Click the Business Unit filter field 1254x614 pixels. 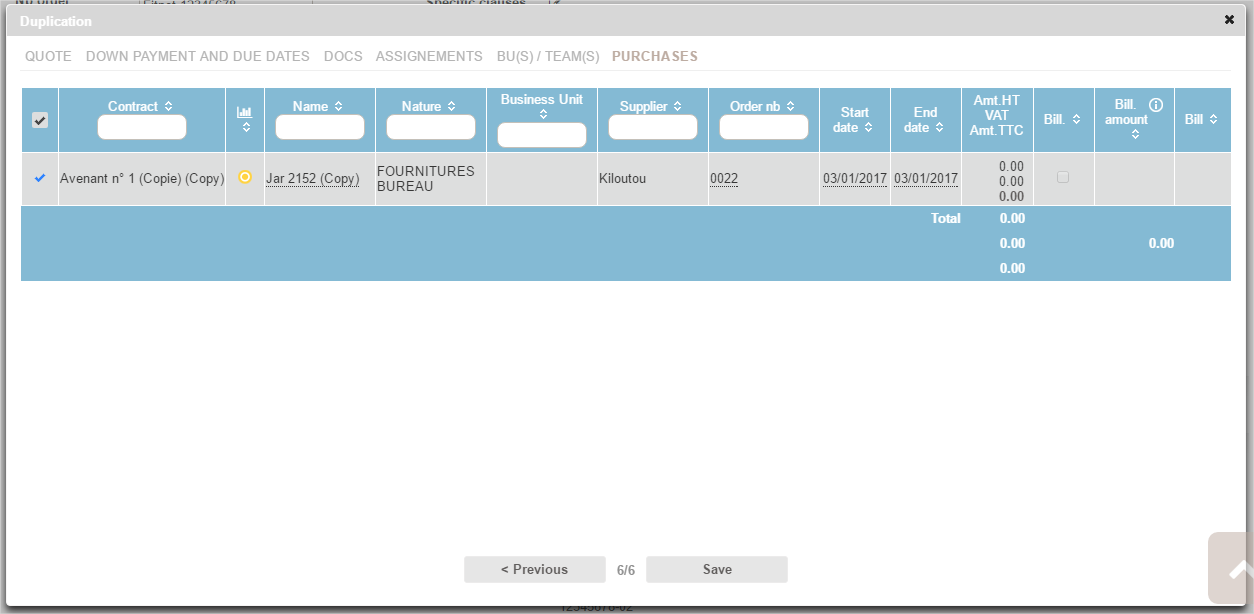(541, 135)
